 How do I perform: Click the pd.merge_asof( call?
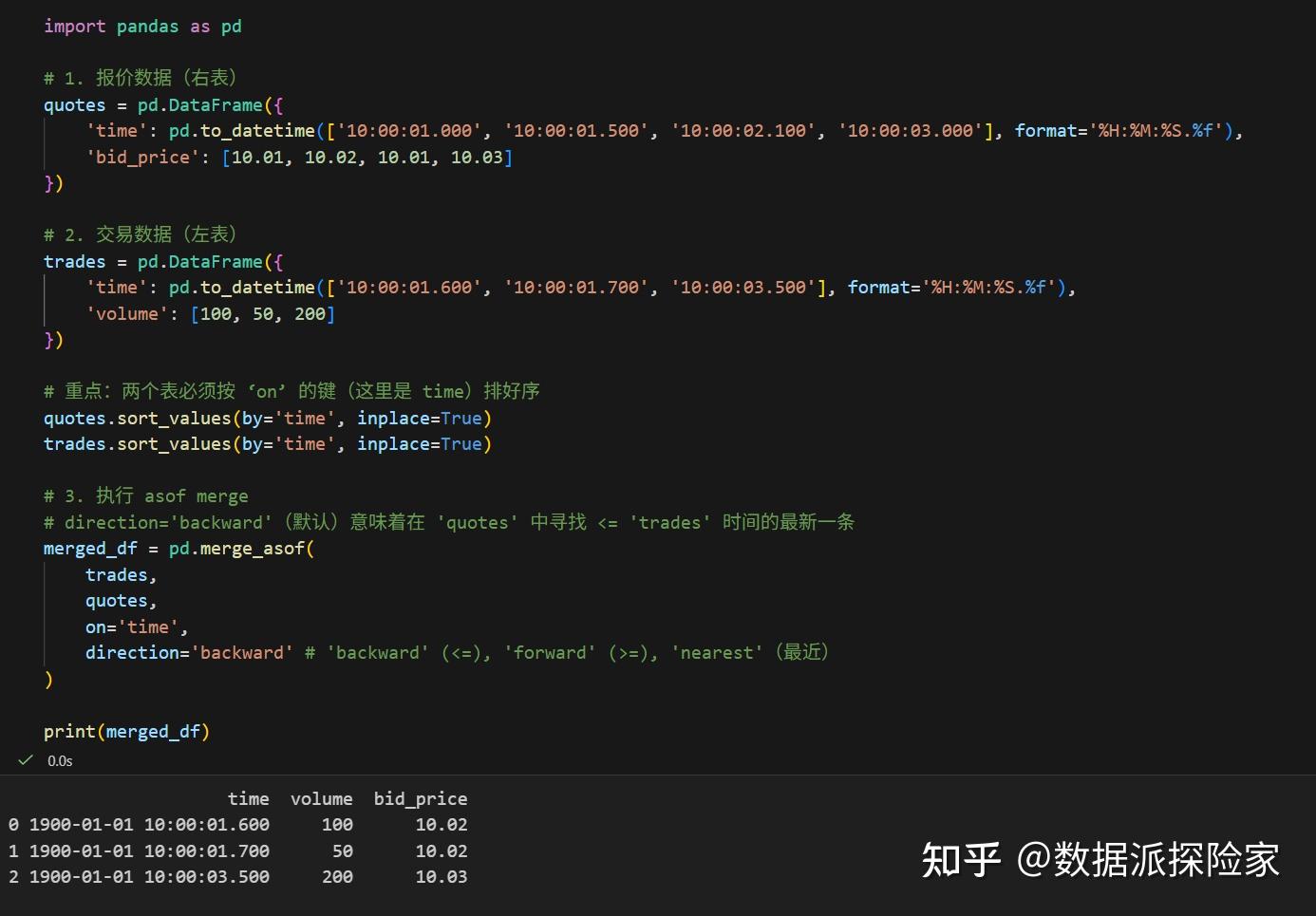pyautogui.click(x=241, y=549)
